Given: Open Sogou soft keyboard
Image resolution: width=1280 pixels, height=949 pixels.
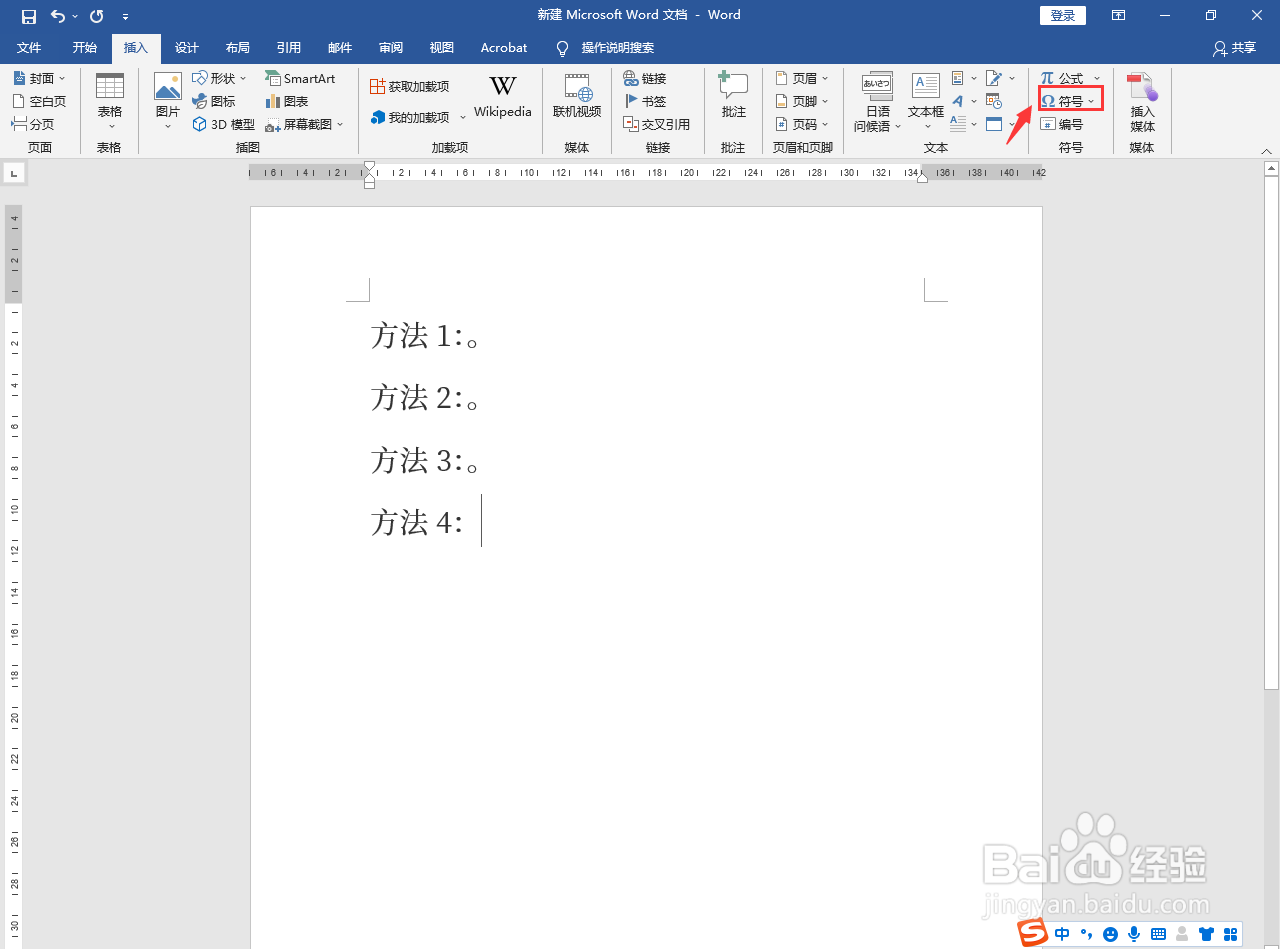Looking at the screenshot, I should pyautogui.click(x=1158, y=934).
